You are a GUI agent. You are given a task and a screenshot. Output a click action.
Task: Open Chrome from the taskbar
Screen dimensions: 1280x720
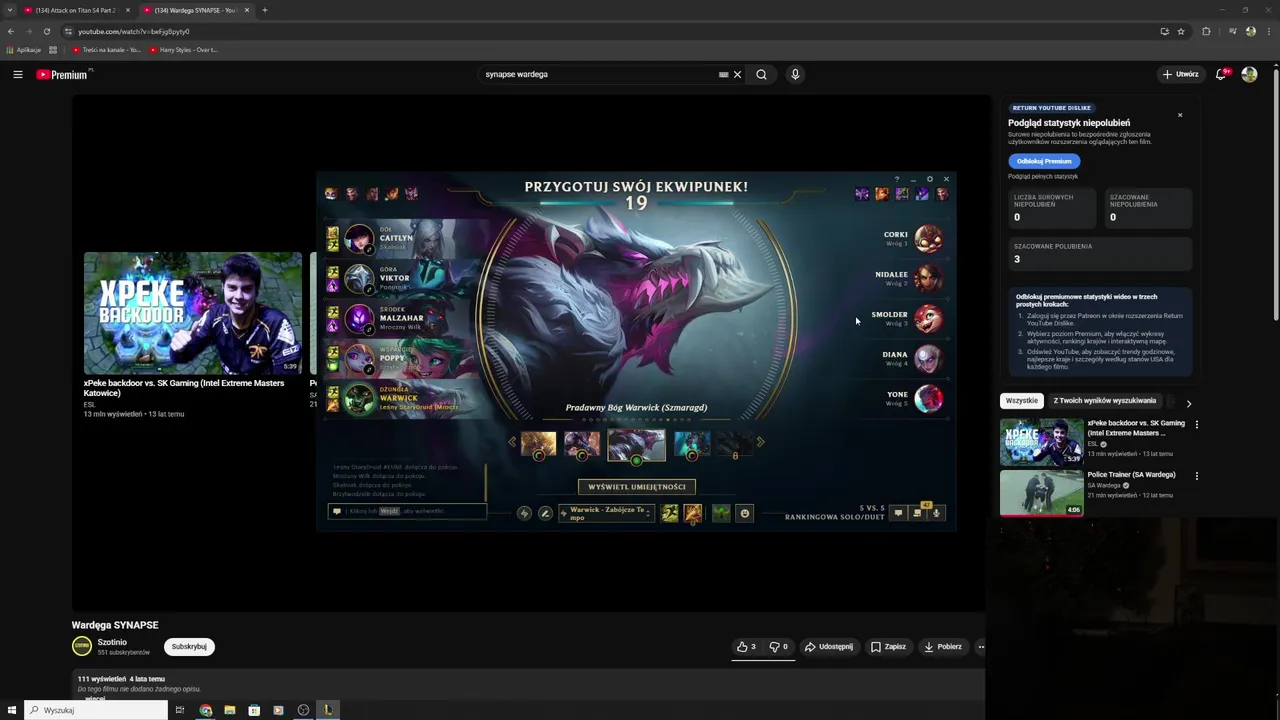pyautogui.click(x=205, y=710)
